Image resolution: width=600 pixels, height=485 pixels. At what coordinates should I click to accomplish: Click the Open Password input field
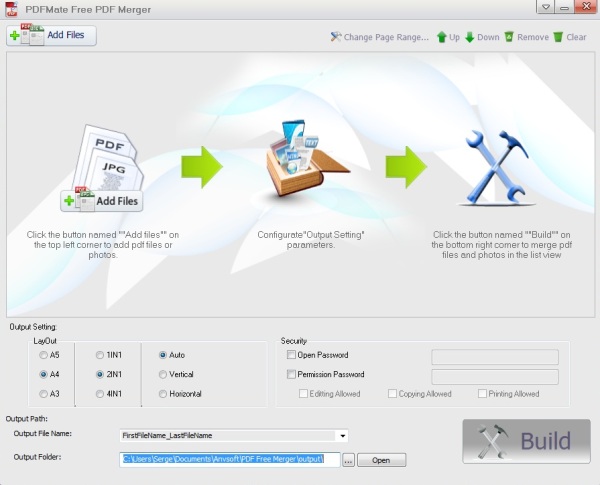[495, 357]
